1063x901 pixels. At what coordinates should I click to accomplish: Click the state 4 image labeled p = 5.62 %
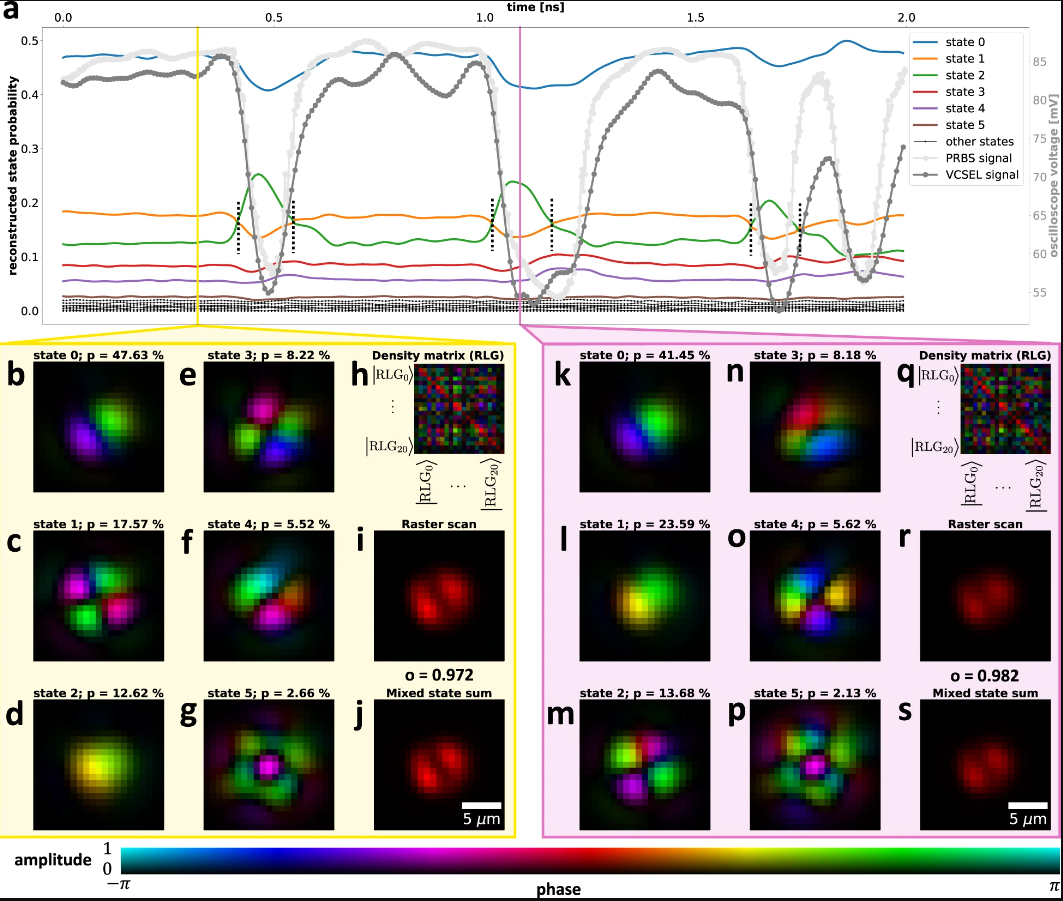pos(815,595)
